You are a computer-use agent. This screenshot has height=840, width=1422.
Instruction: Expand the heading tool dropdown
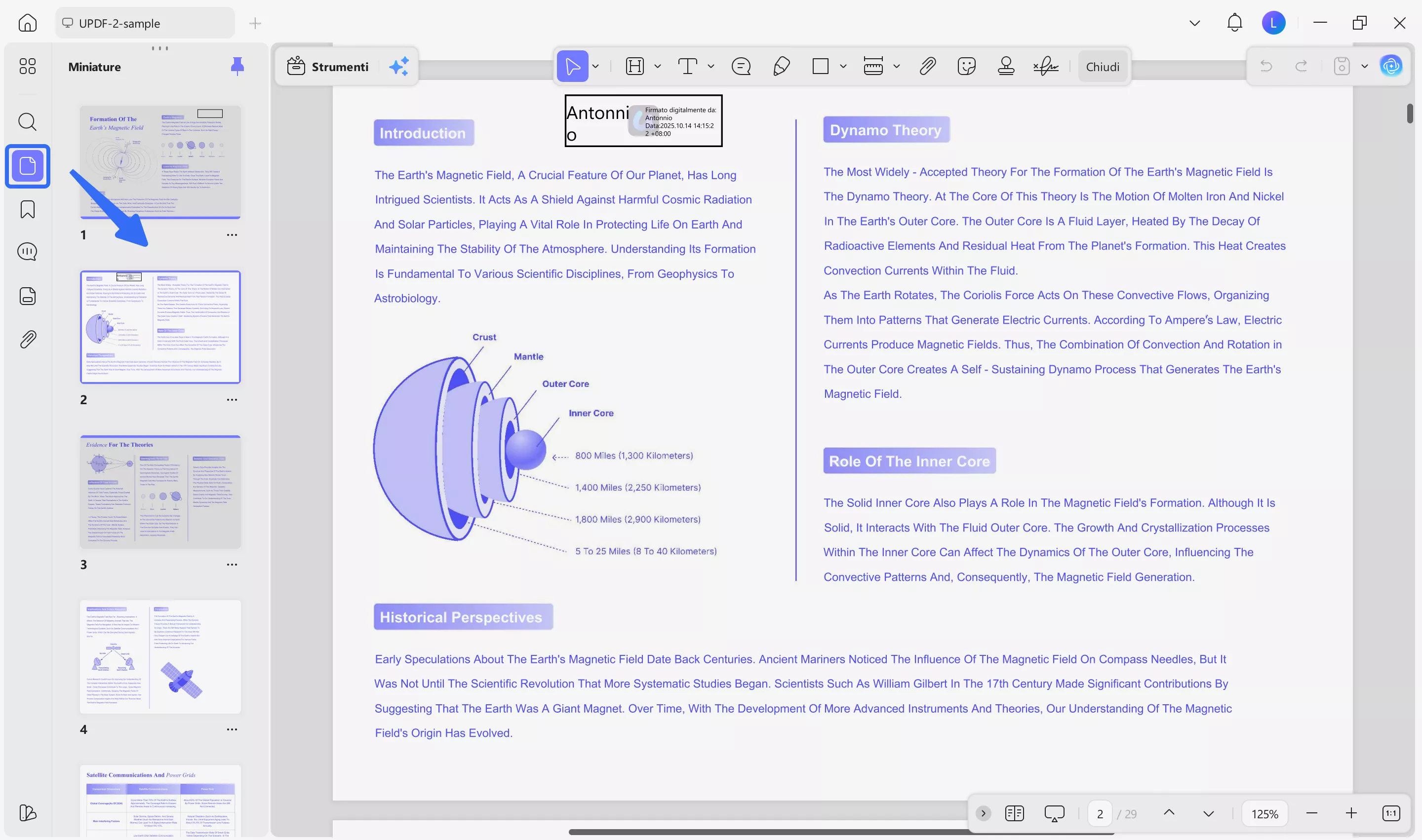point(658,66)
